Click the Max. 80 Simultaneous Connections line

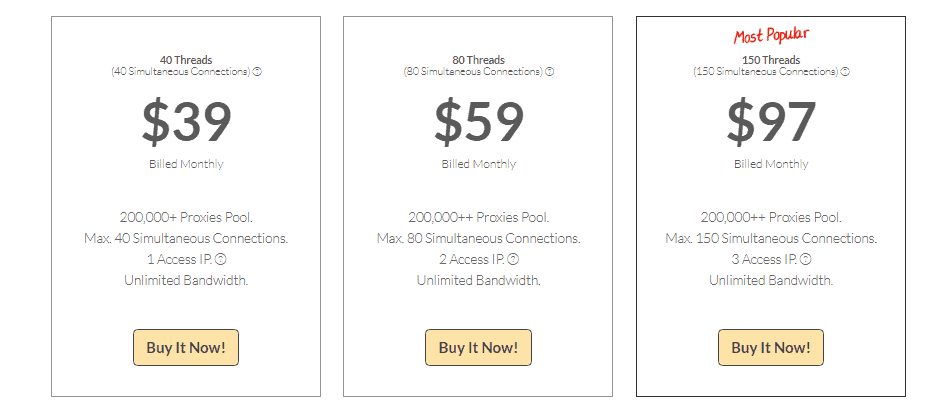(478, 238)
